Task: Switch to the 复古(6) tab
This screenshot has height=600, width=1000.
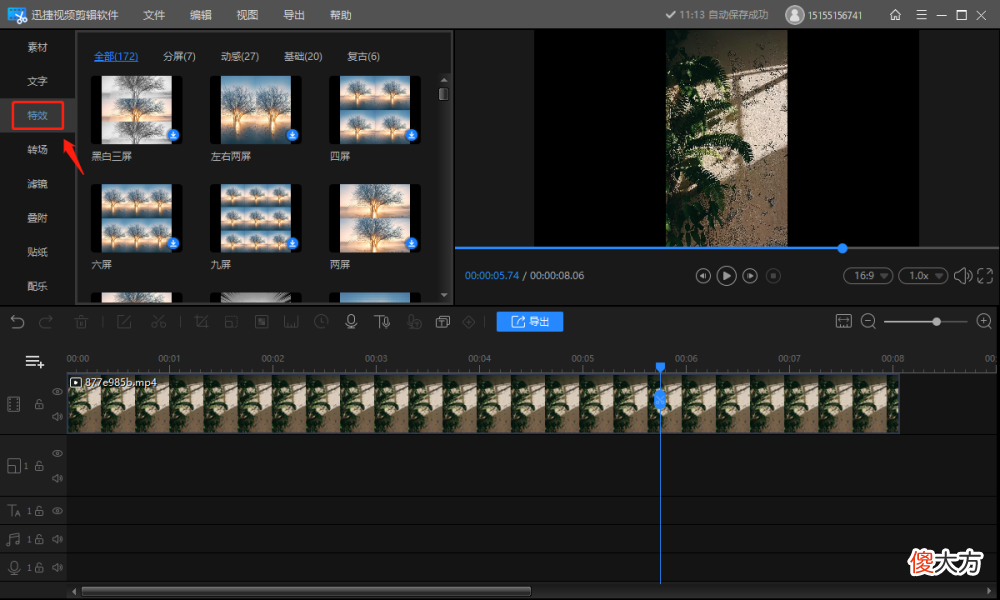Action: tap(363, 56)
